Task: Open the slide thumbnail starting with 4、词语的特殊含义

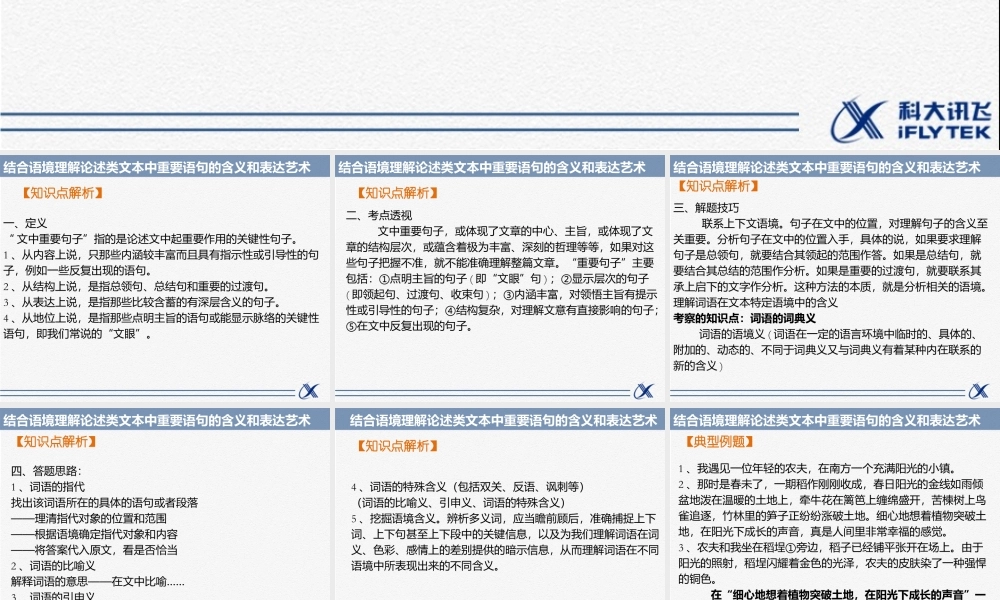Action: (x=499, y=504)
